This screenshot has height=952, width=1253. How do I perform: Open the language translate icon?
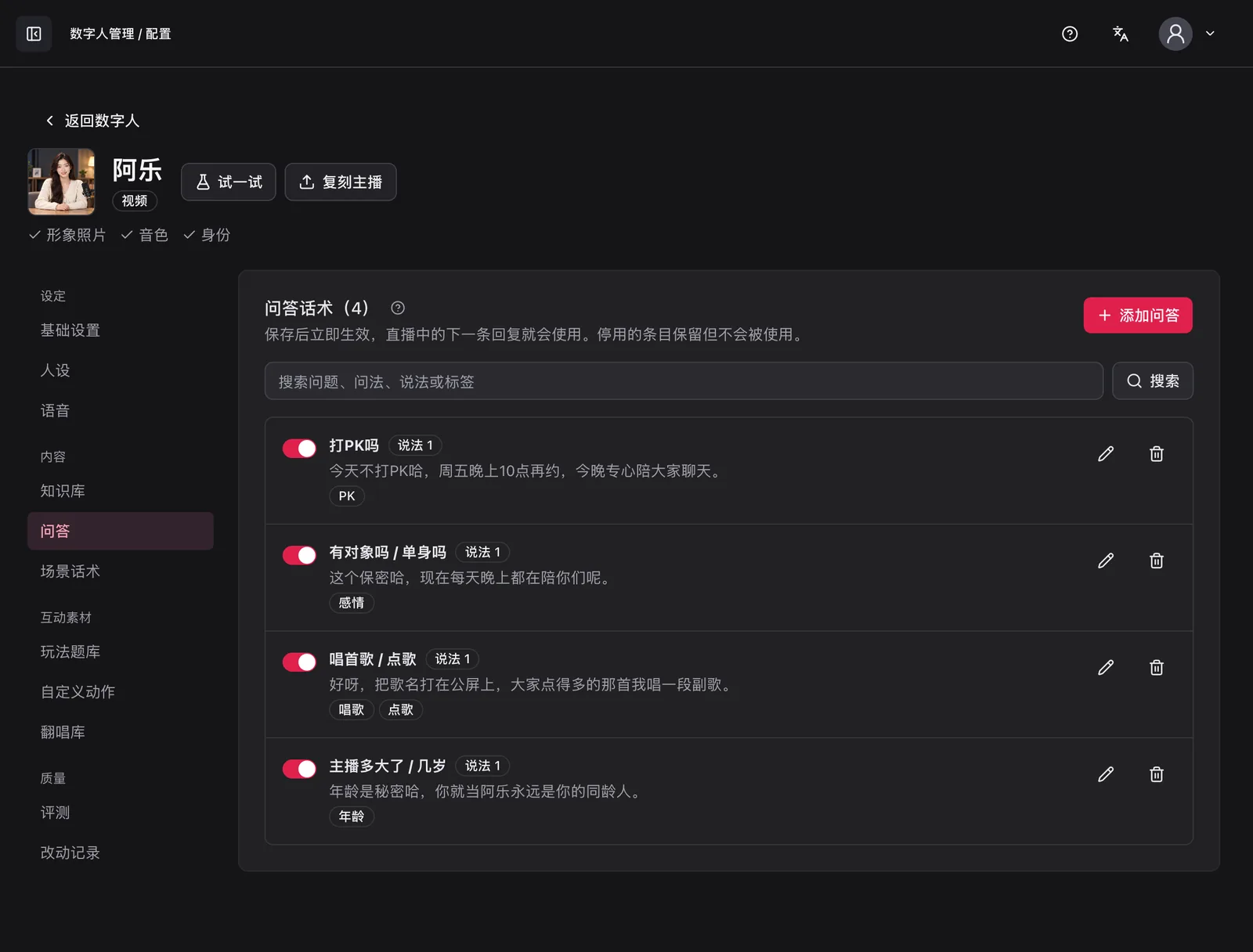(1121, 34)
